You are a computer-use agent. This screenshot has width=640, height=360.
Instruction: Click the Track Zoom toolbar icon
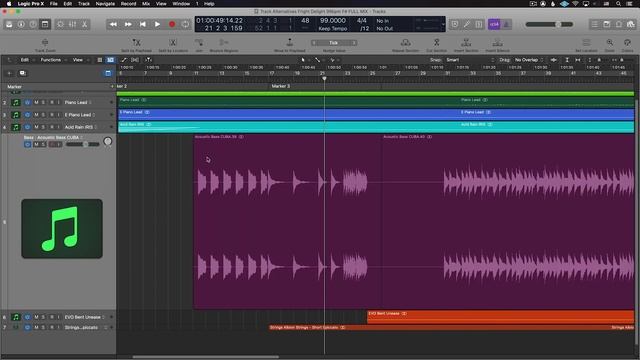click(x=45, y=42)
